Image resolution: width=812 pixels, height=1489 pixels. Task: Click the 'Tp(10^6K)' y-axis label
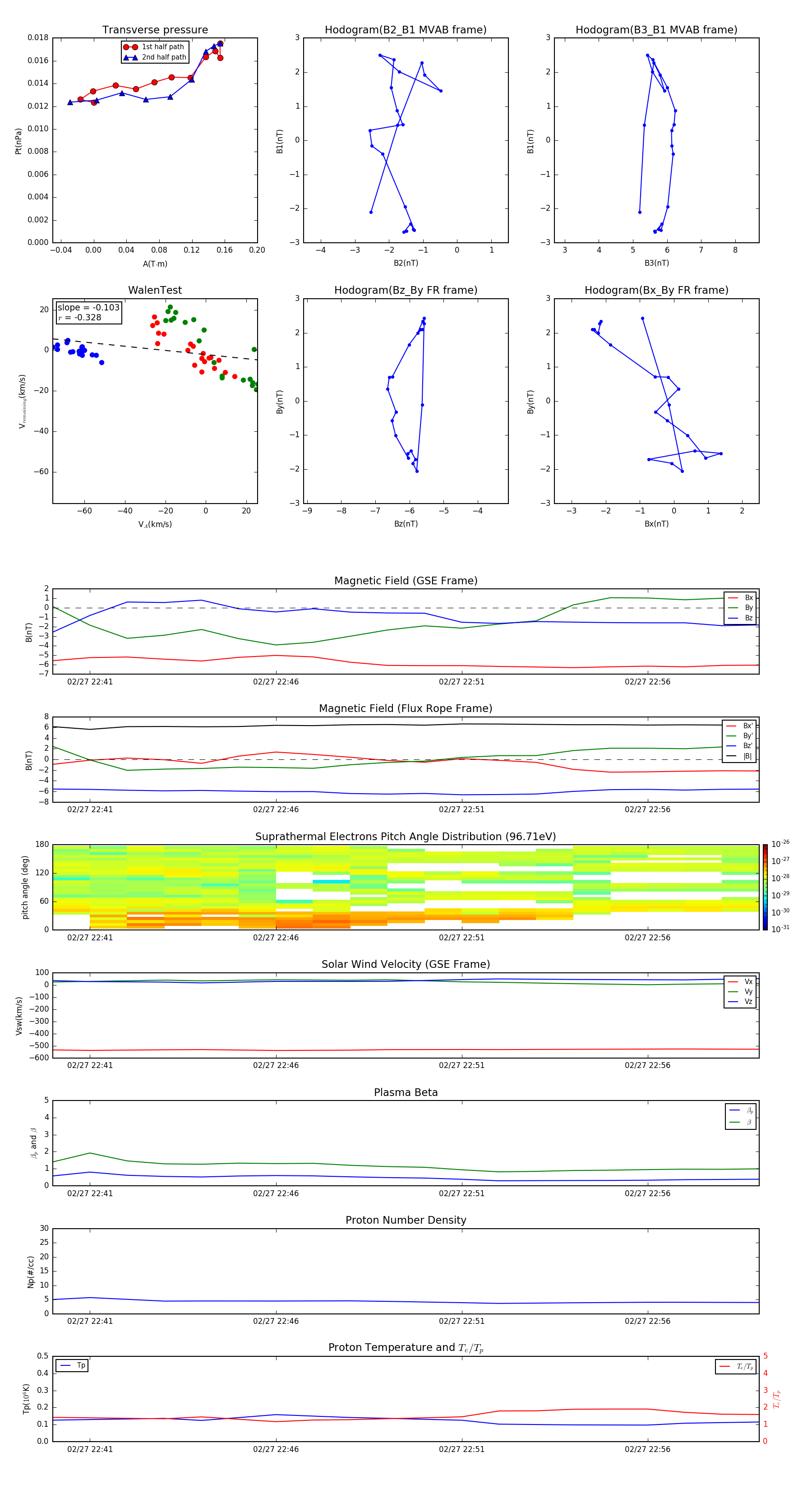coord(26,1399)
